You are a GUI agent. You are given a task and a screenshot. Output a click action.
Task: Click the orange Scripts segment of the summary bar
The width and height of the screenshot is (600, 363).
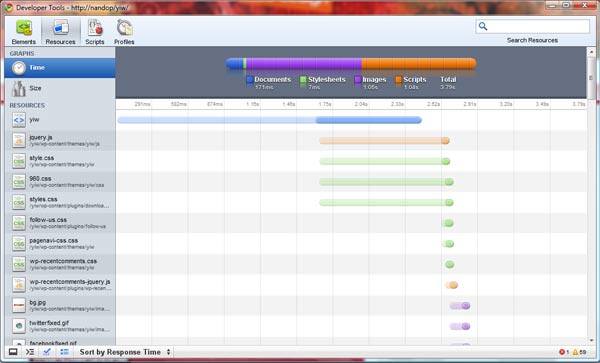click(419, 63)
